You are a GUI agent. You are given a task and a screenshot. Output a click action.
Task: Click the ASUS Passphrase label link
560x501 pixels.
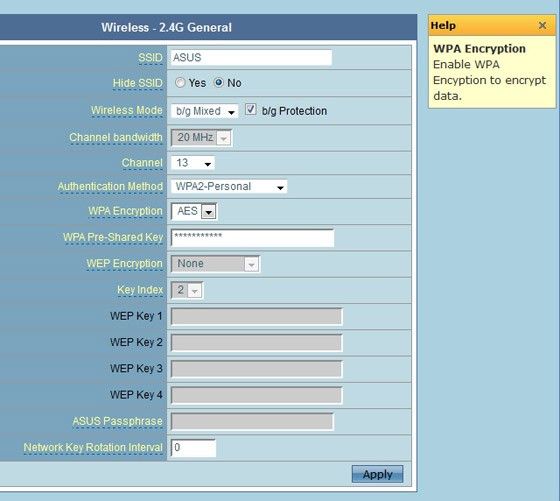118,421
